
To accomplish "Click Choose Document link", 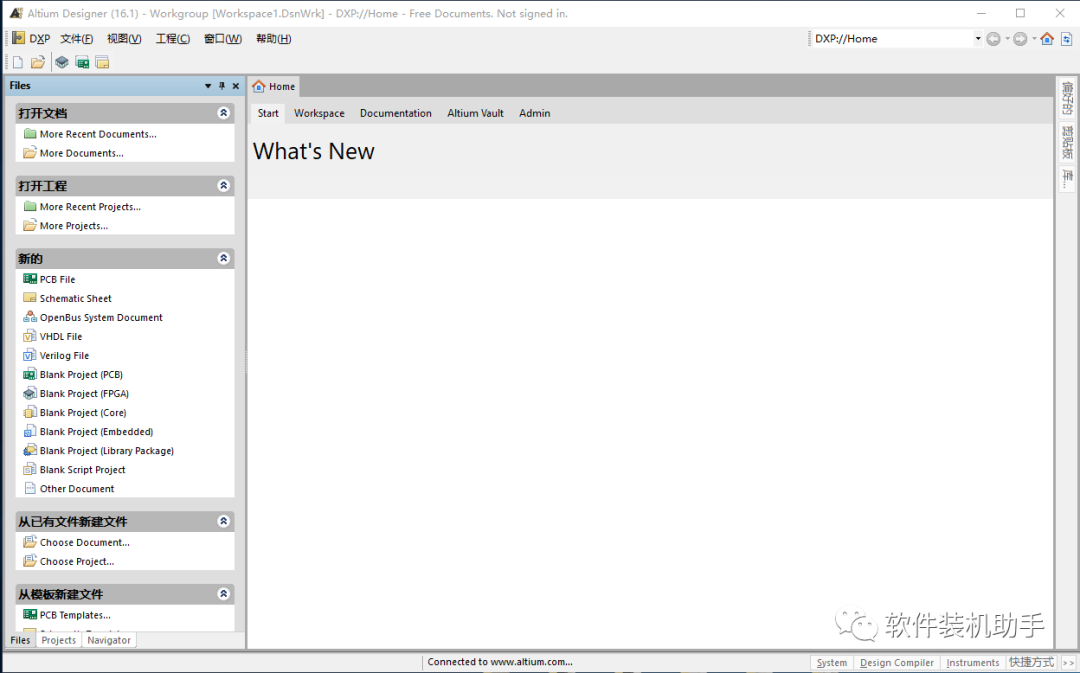I will coord(85,542).
